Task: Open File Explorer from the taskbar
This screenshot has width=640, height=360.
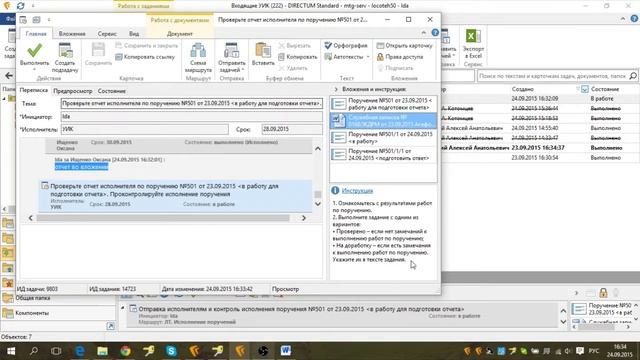Action: pos(102,351)
